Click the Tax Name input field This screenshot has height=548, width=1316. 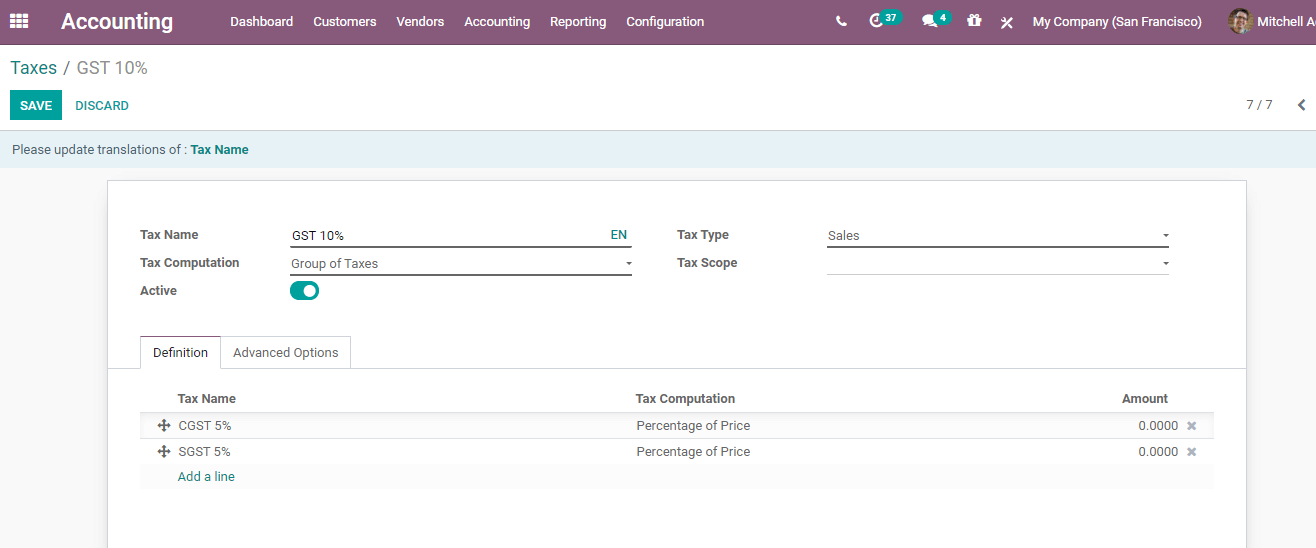click(448, 236)
